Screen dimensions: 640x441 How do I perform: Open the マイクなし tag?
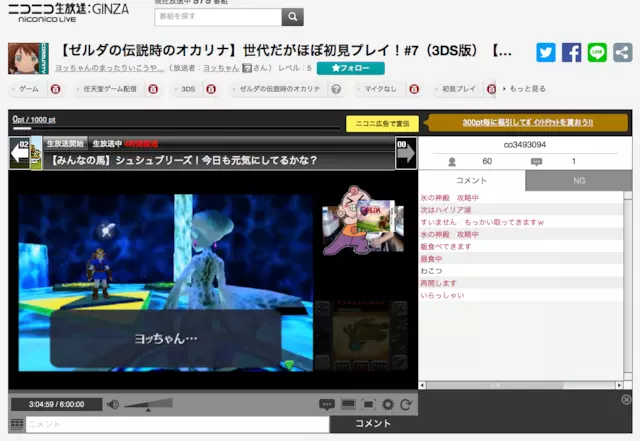tap(380, 89)
